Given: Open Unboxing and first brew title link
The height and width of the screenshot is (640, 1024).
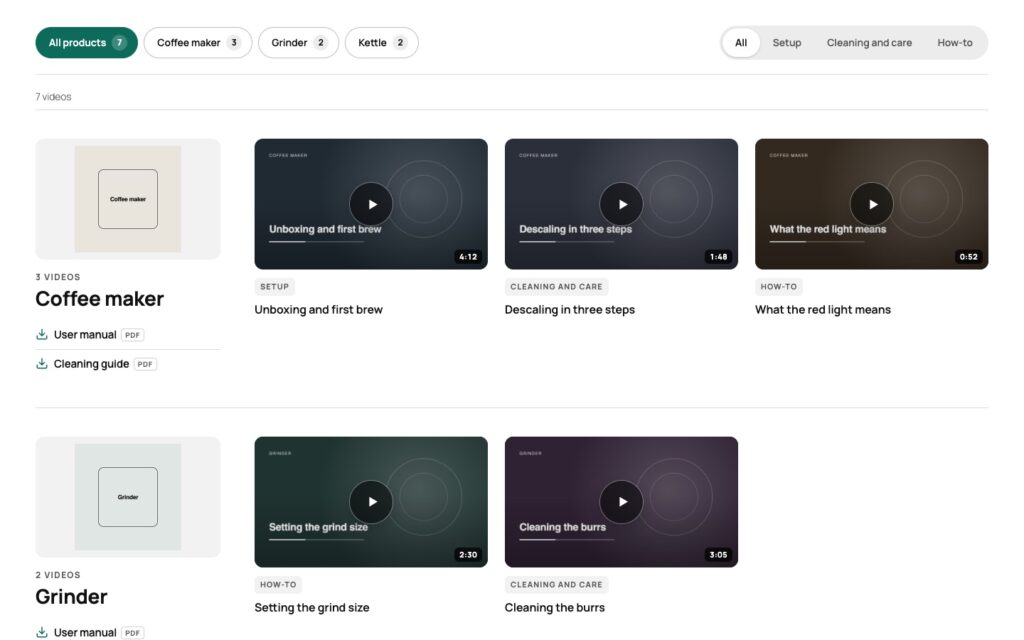Looking at the screenshot, I should (x=319, y=310).
